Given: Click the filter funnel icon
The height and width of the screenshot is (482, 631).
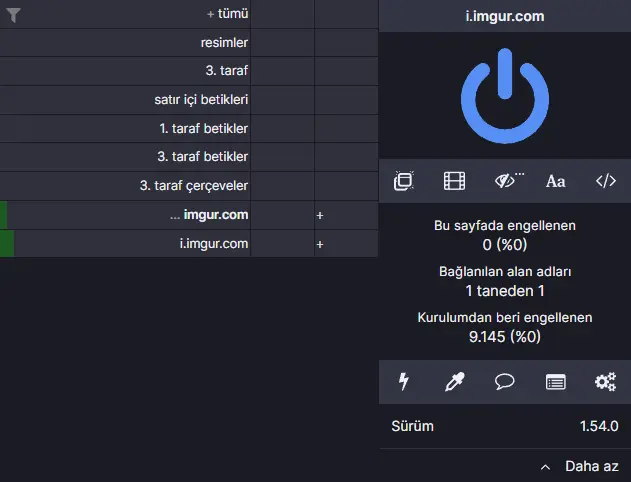Looking at the screenshot, I should click(13, 15).
